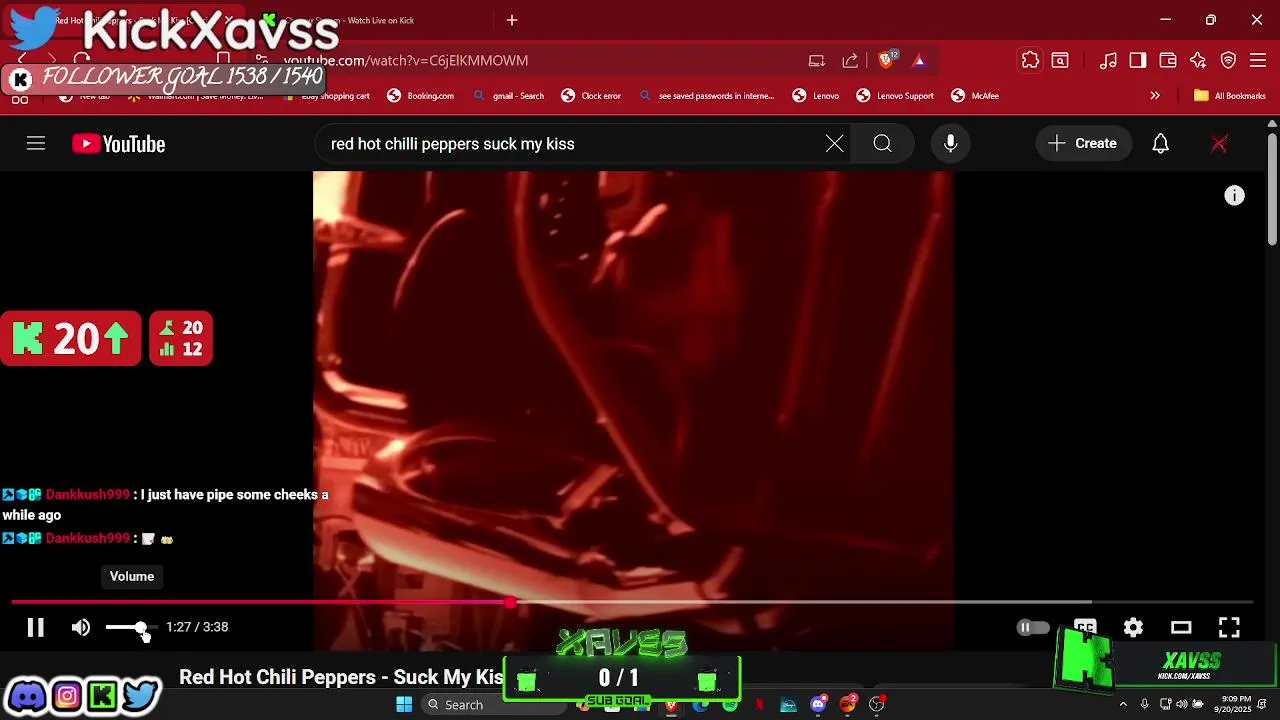
Task: Open system volume tray icon
Action: tap(1182, 705)
